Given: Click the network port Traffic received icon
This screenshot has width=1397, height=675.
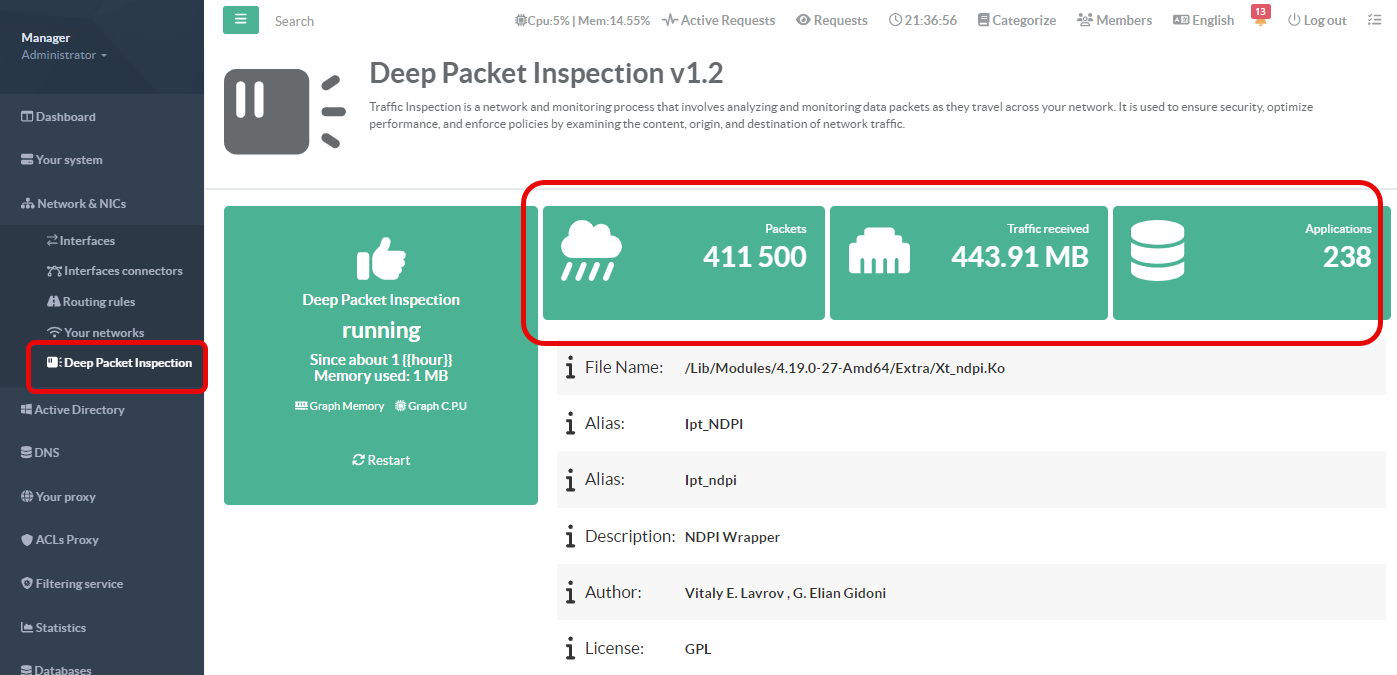Looking at the screenshot, I should tap(879, 252).
